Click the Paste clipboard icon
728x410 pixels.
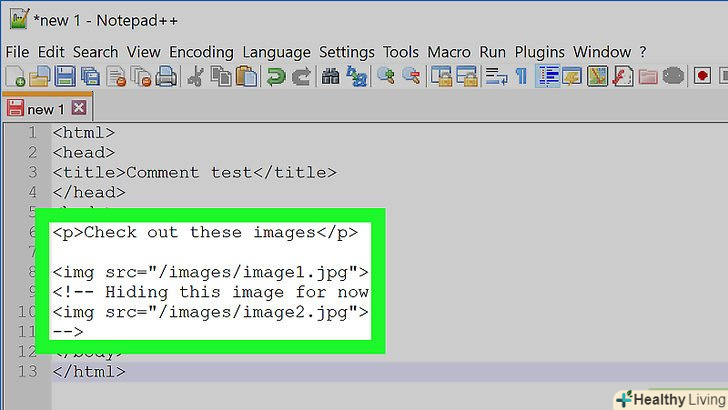pyautogui.click(x=246, y=76)
